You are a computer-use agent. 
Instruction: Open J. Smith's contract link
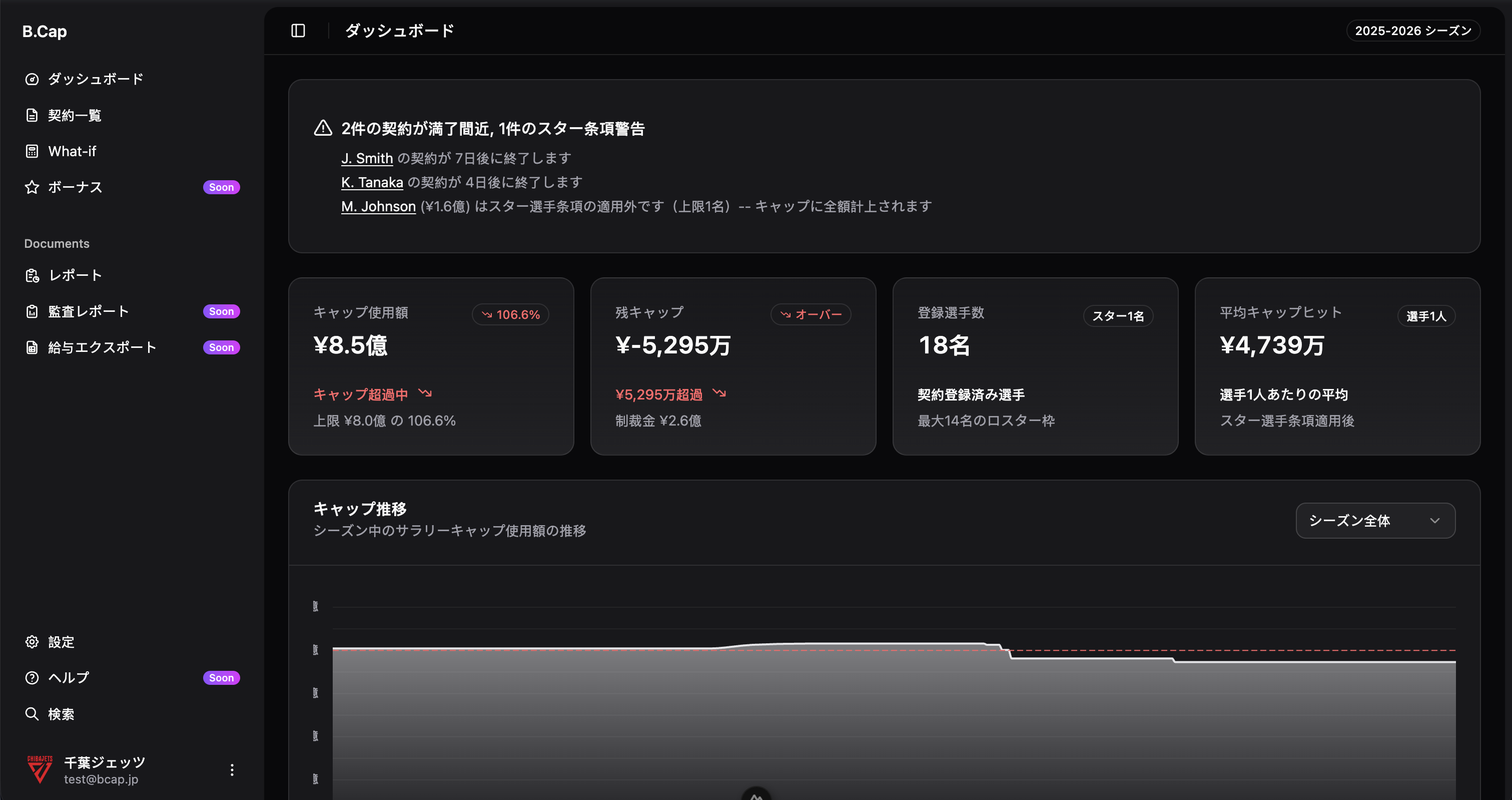pyautogui.click(x=367, y=157)
